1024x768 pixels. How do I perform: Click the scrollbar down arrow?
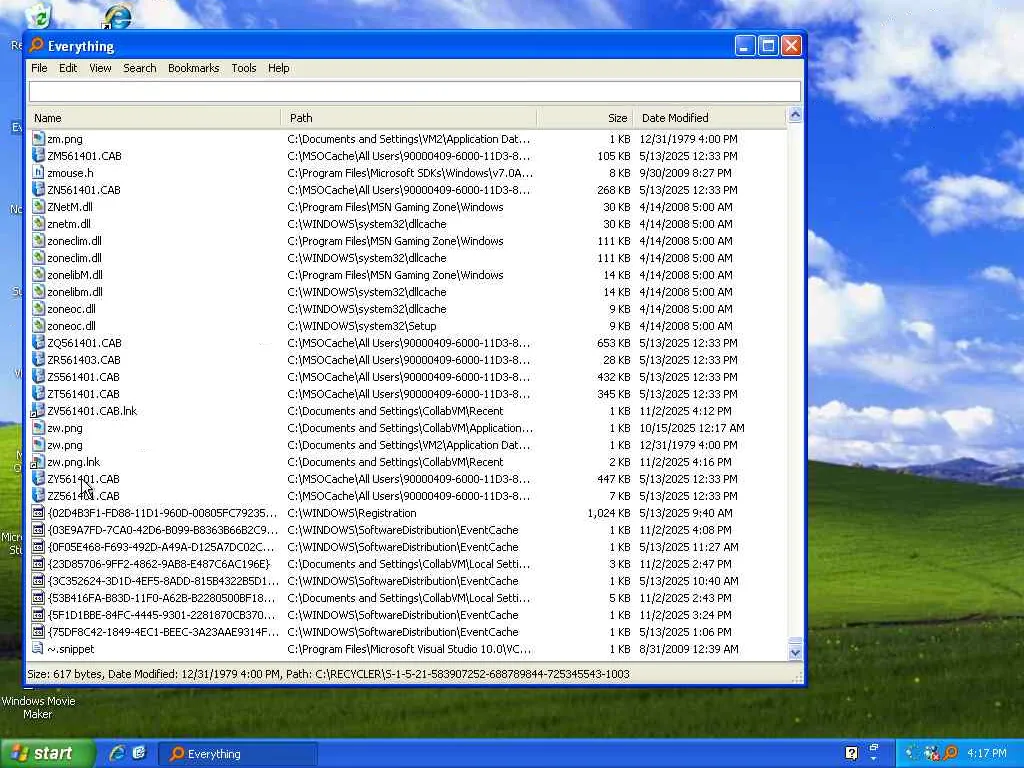tap(795, 652)
